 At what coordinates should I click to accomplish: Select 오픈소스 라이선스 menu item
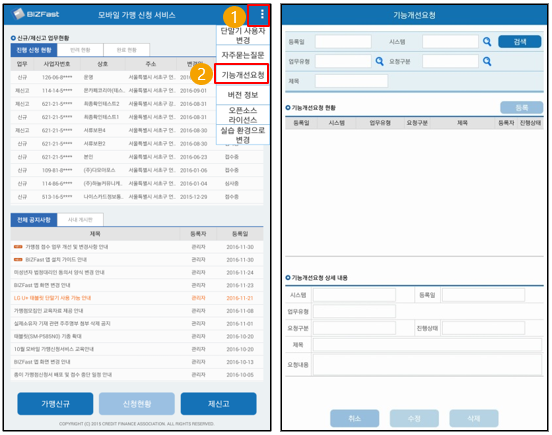point(243,115)
